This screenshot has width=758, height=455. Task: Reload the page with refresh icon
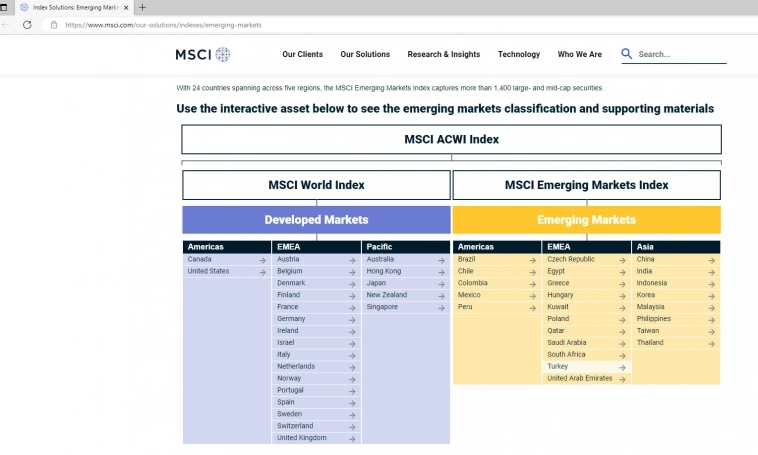click(27, 25)
